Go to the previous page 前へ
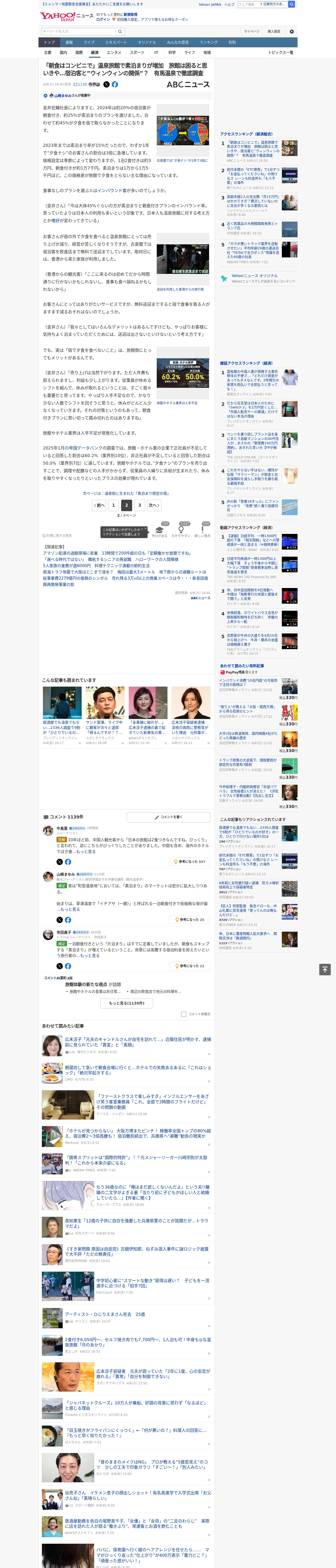The height and width of the screenshot is (1568, 336). click(x=99, y=505)
